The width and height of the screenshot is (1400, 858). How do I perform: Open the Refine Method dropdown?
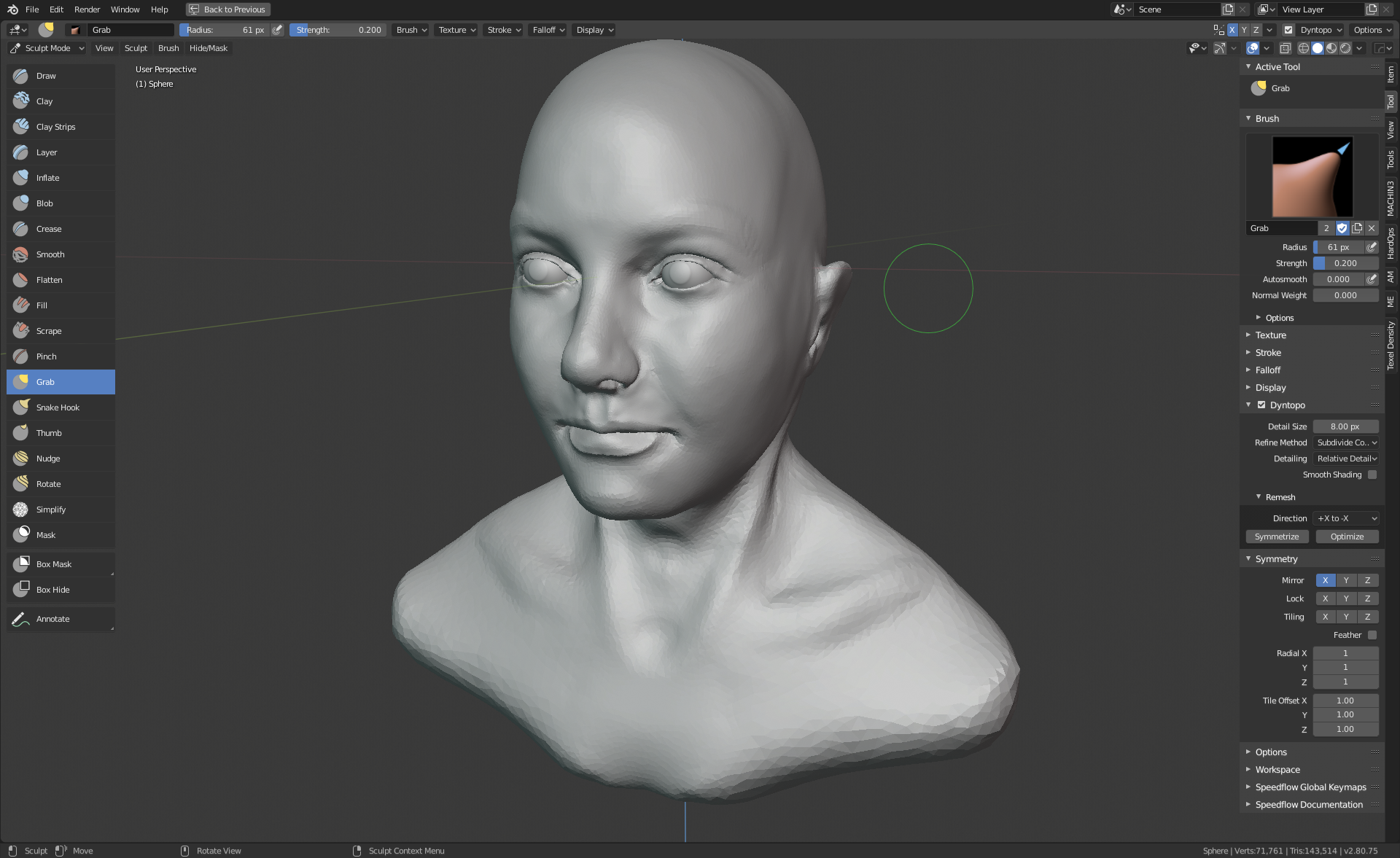click(1346, 442)
